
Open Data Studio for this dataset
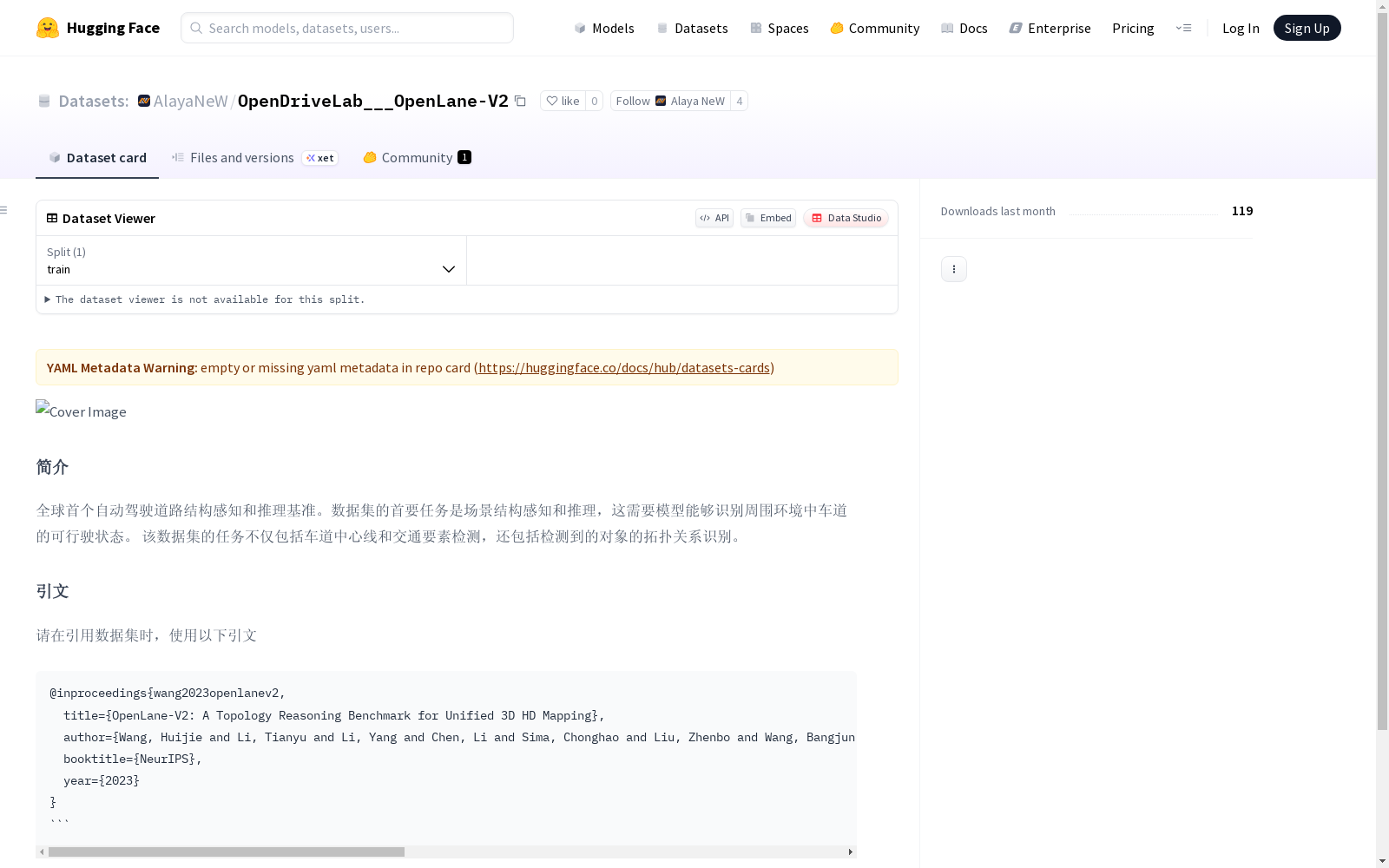coord(846,218)
